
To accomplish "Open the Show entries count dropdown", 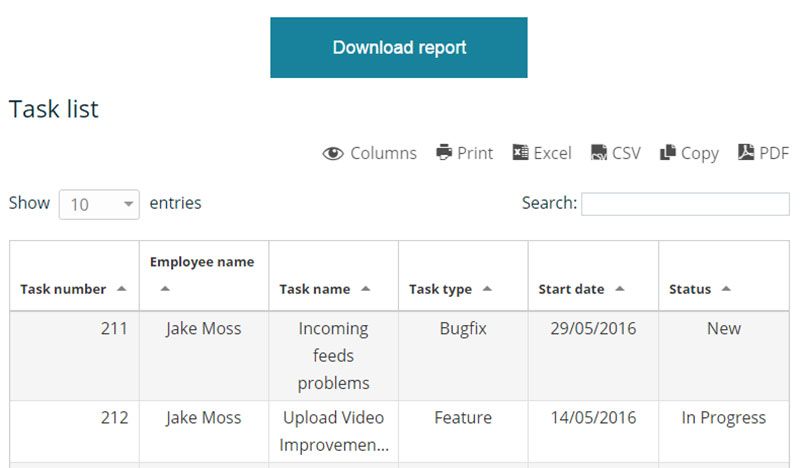I will pyautogui.click(x=99, y=205).
